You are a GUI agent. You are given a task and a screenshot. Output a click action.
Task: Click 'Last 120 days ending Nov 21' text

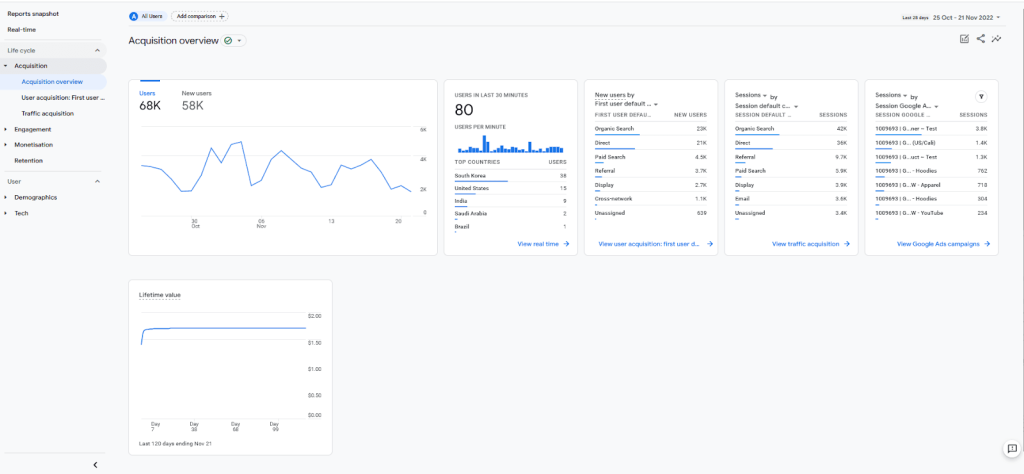point(176,443)
